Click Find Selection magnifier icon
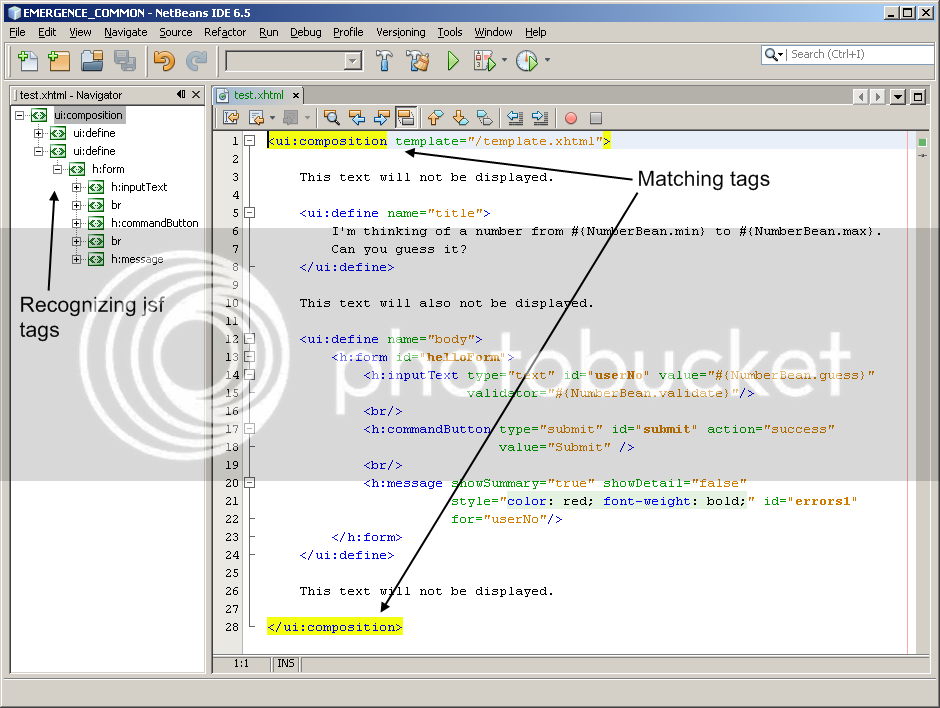 click(332, 118)
